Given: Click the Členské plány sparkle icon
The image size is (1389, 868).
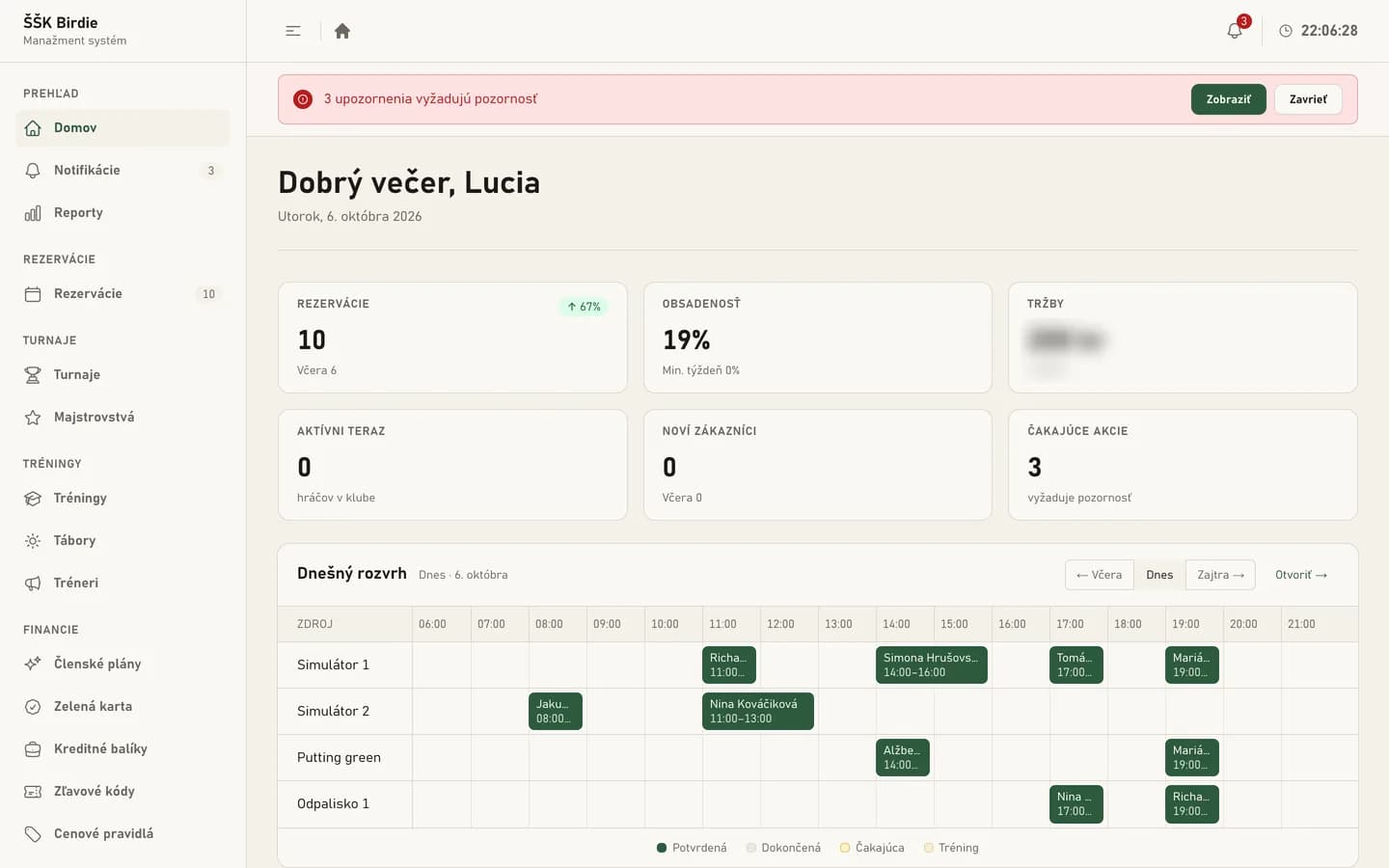Looking at the screenshot, I should [33, 665].
